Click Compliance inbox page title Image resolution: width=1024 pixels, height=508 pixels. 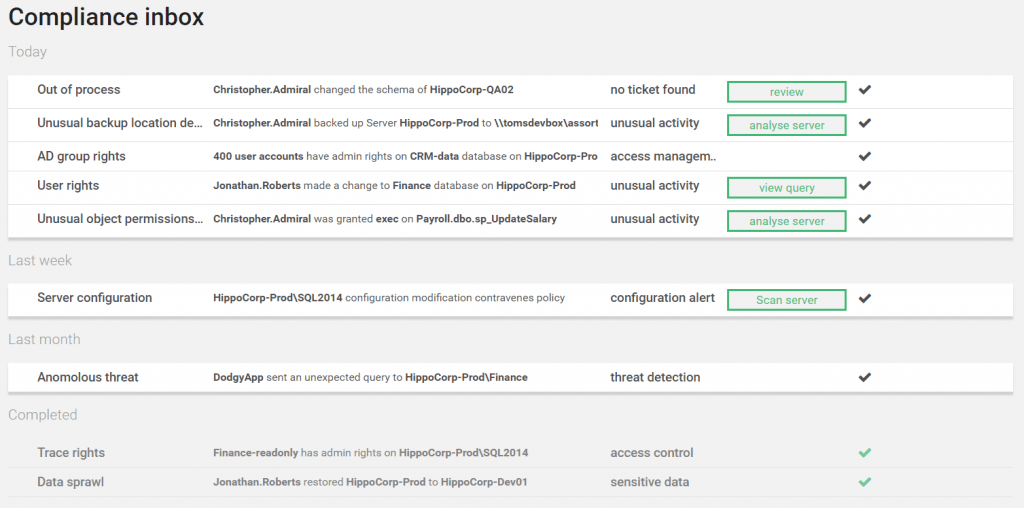click(x=106, y=16)
